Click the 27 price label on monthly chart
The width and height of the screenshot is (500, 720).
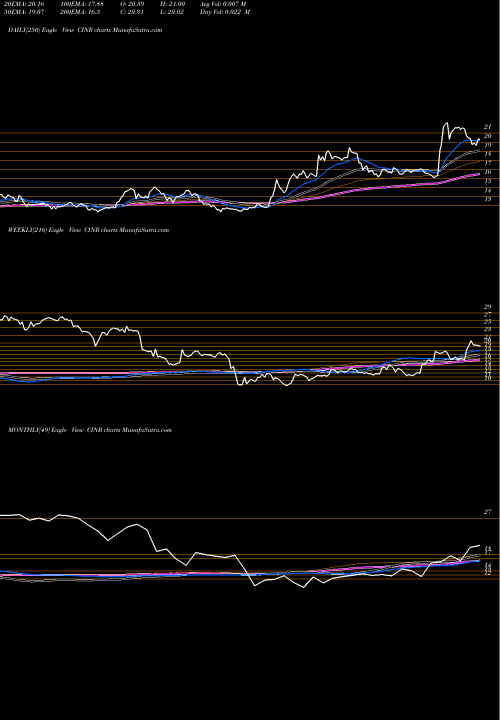pos(488,512)
